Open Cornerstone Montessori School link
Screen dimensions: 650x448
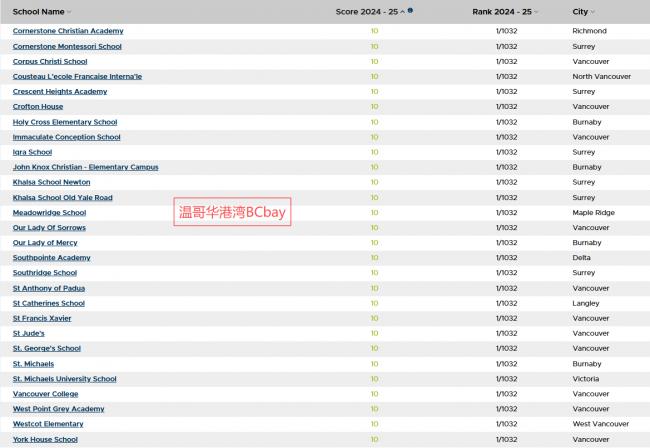click(x=67, y=46)
